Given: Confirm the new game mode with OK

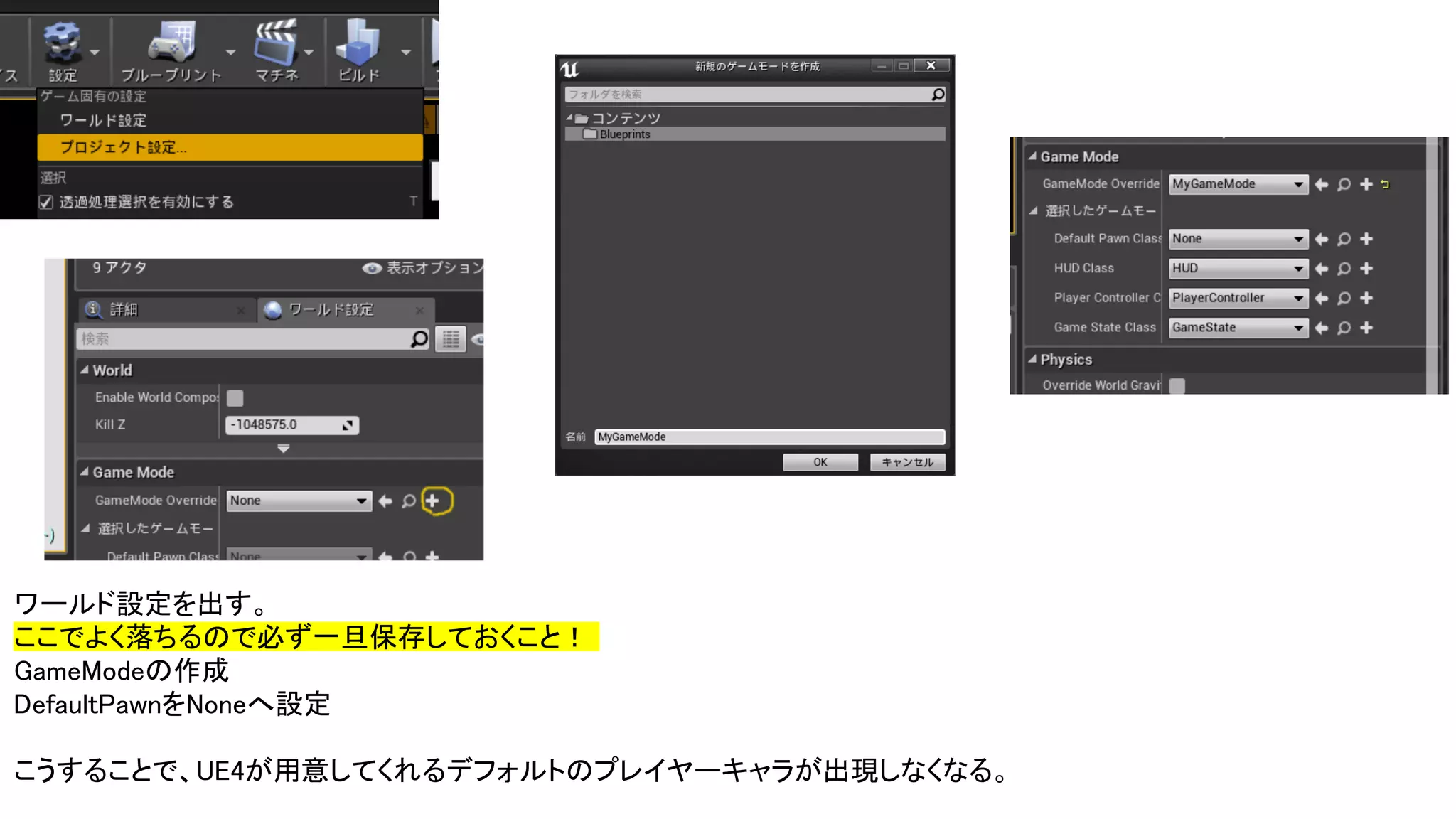Looking at the screenshot, I should click(x=820, y=462).
